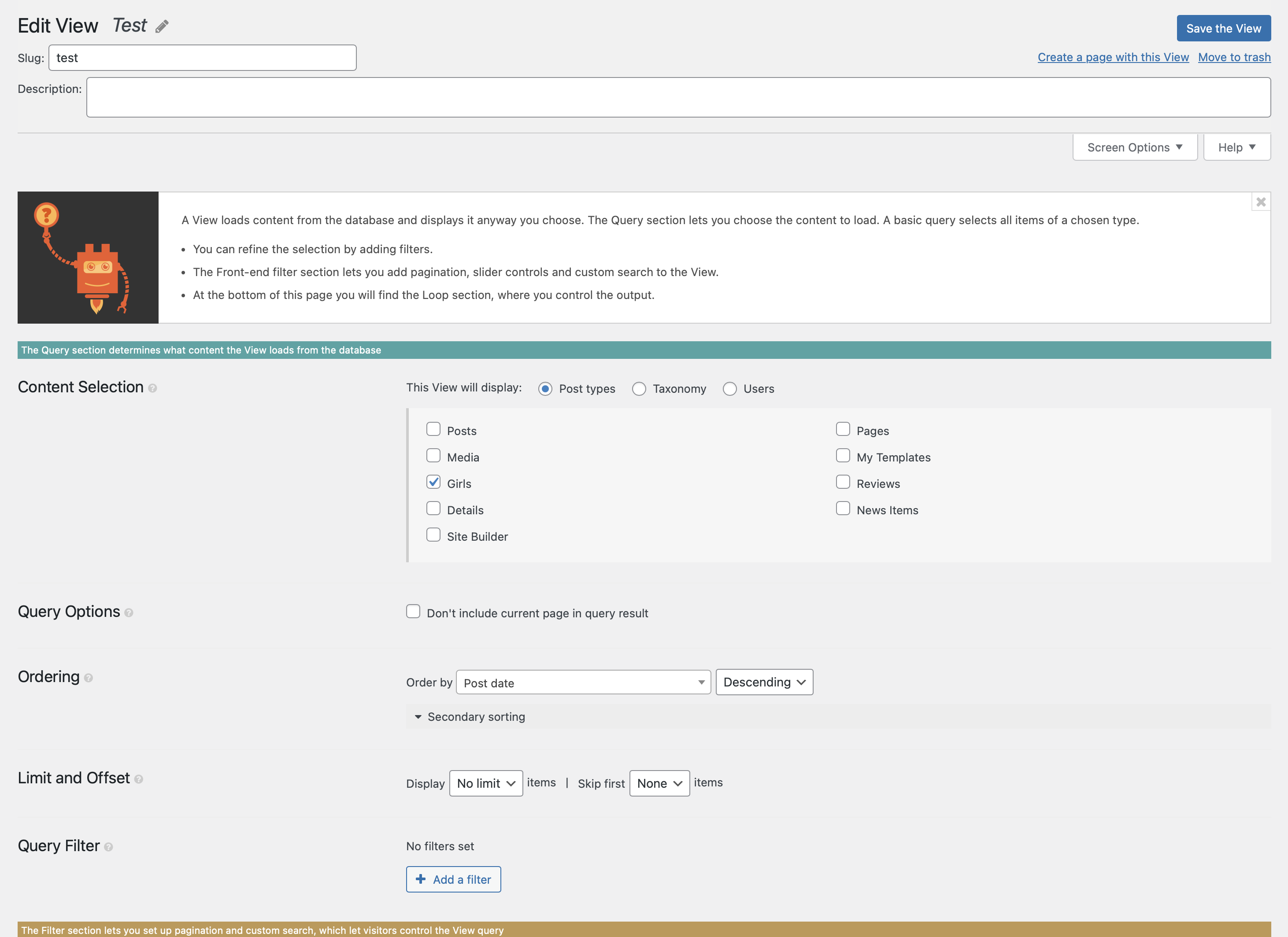Click help icon next to Ordering
This screenshot has height=937, width=1288.
pos(89,678)
